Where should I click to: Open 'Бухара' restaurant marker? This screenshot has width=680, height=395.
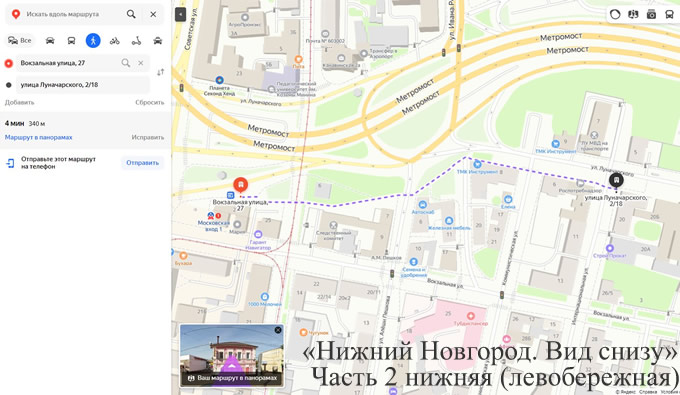(183, 256)
